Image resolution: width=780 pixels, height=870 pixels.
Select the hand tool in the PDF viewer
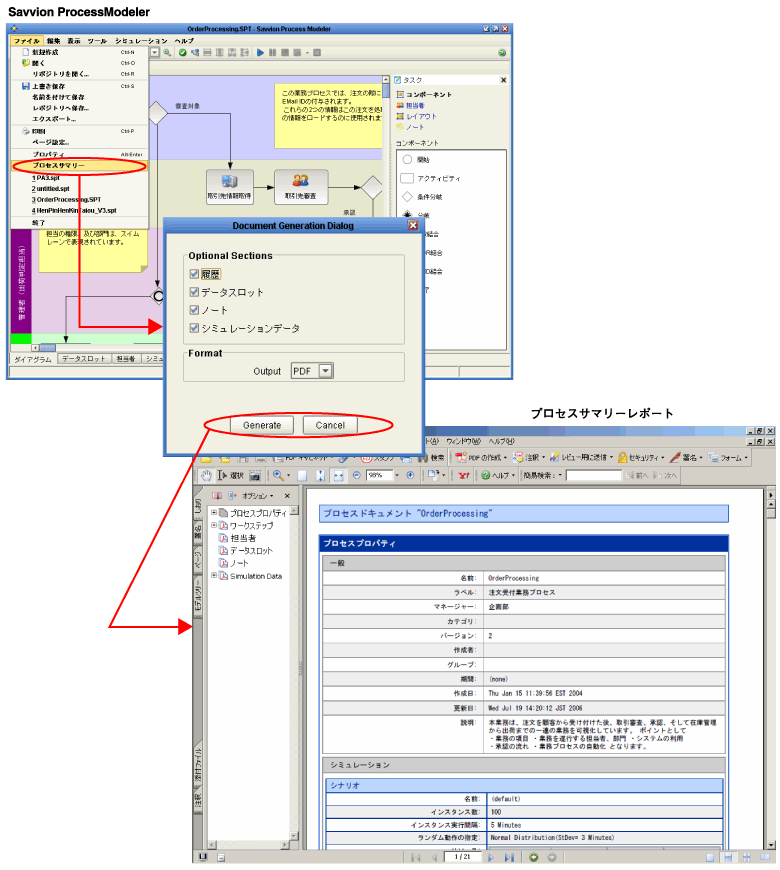pyautogui.click(x=206, y=476)
